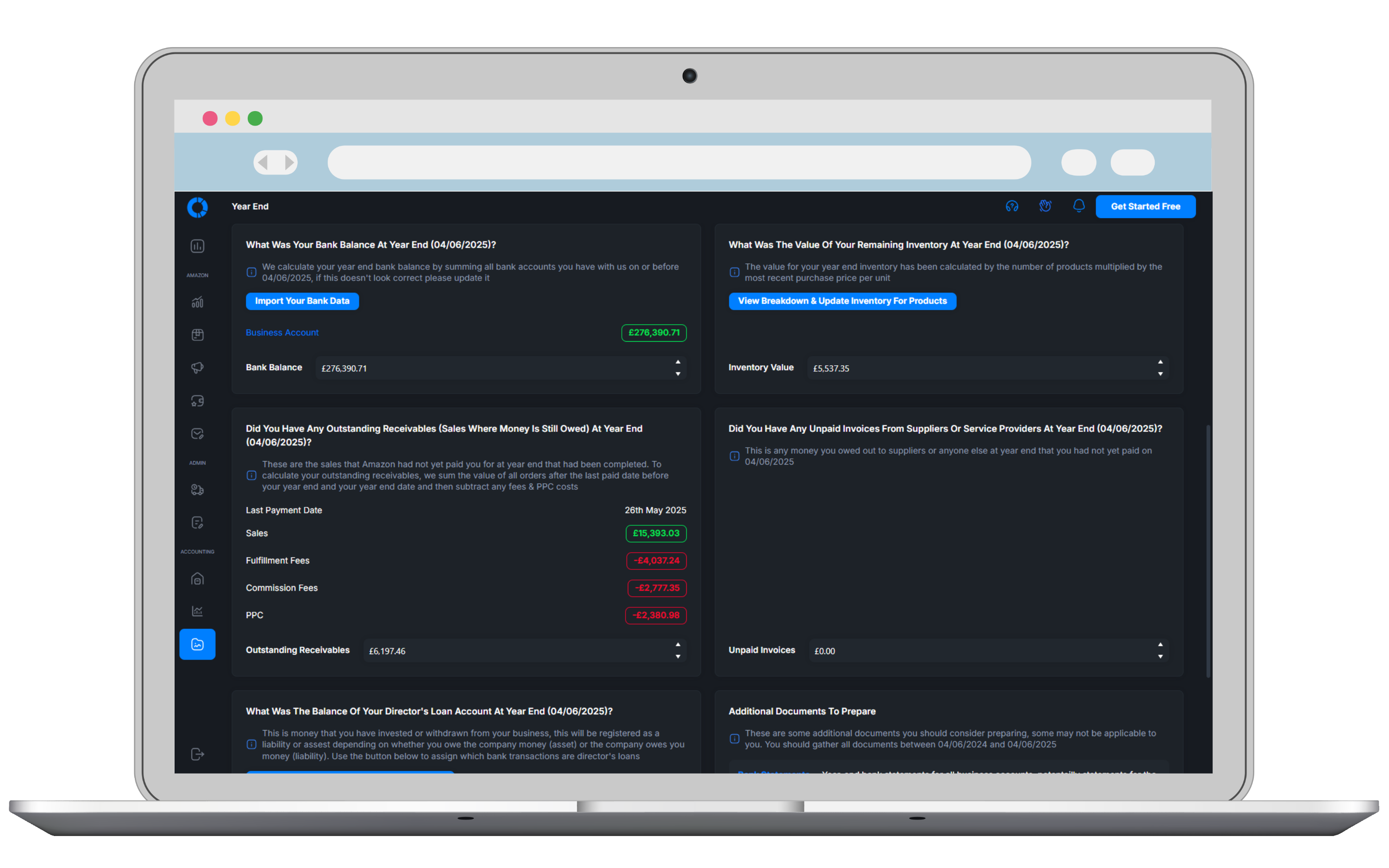The height and width of the screenshot is (868, 1389).
Task: Click info icon beside unpaid invoices explanation
Action: 734,456
